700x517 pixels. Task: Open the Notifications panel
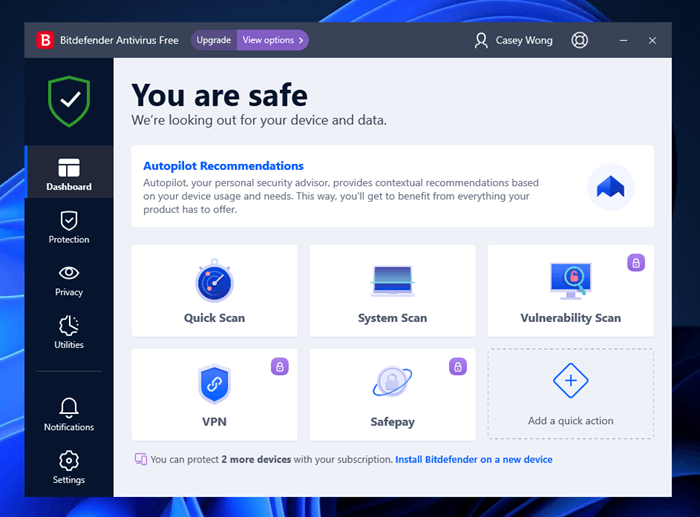point(69,415)
